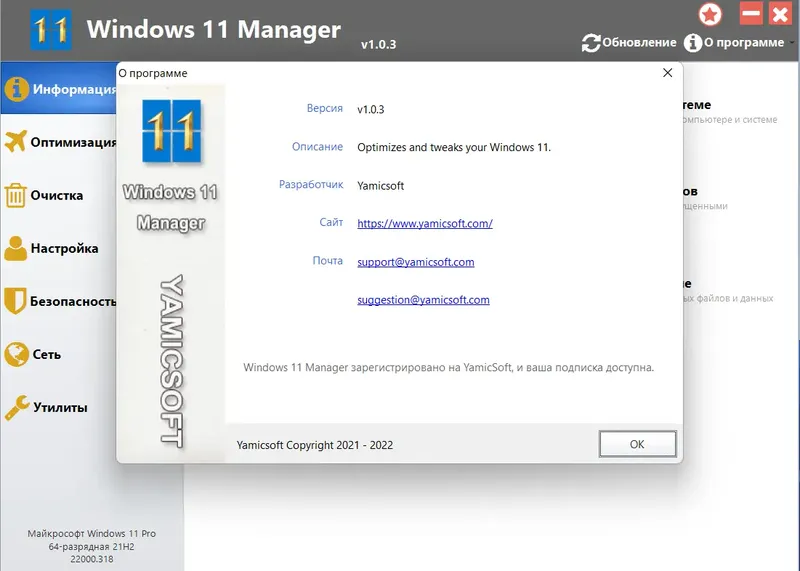Select the Безопасность section
The image size is (800, 571).
click(x=58, y=301)
